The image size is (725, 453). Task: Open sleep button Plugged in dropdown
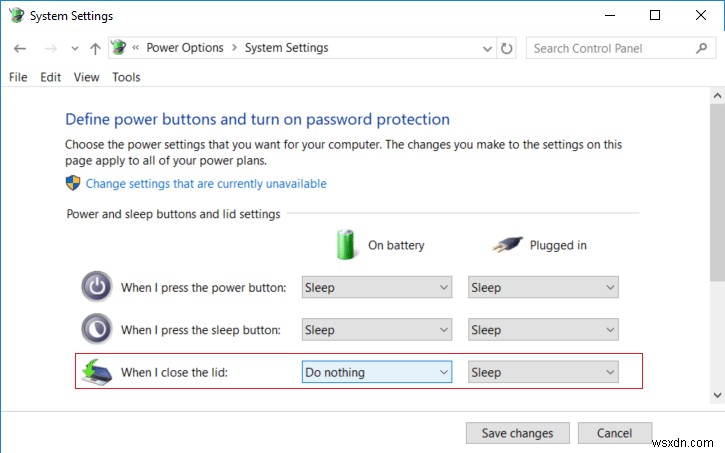(x=543, y=330)
